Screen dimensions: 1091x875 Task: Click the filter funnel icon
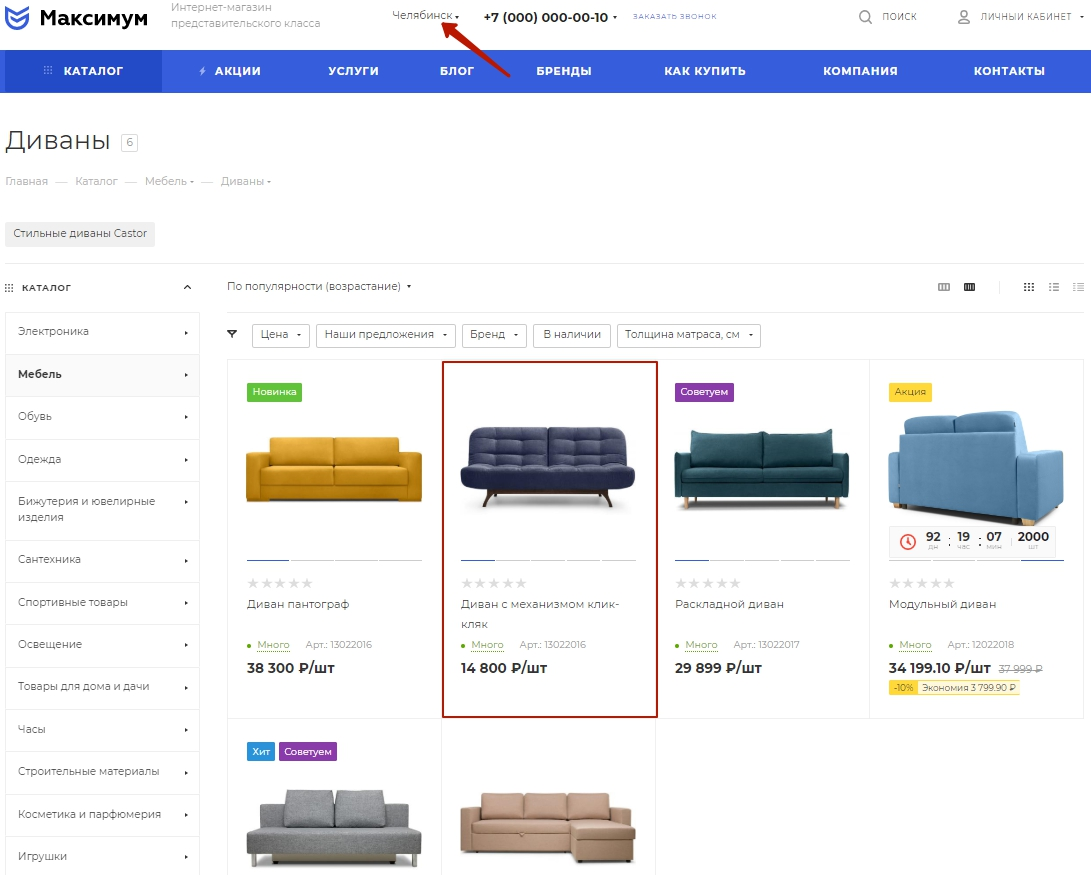[x=232, y=334]
